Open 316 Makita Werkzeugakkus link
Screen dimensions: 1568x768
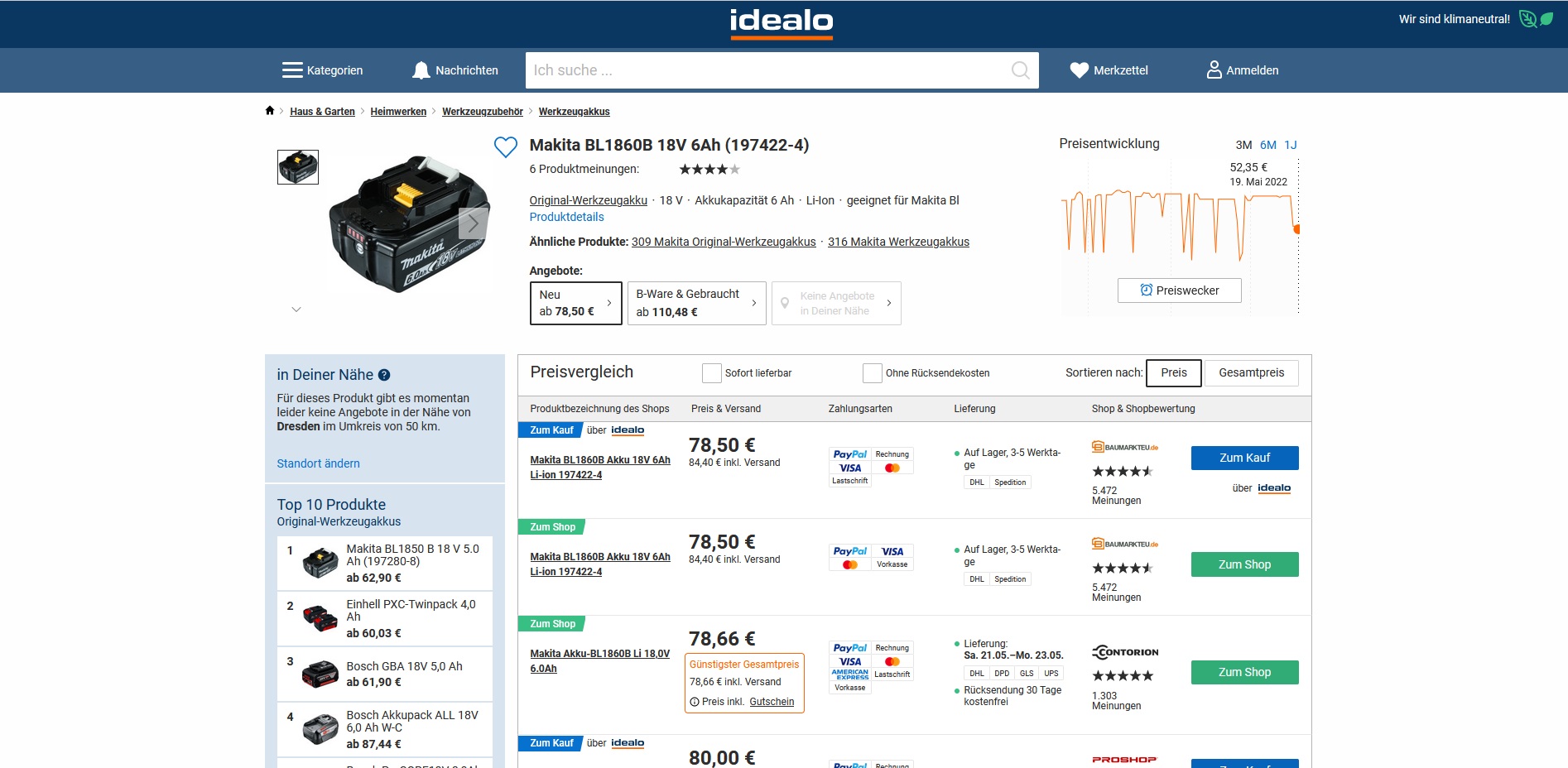898,242
